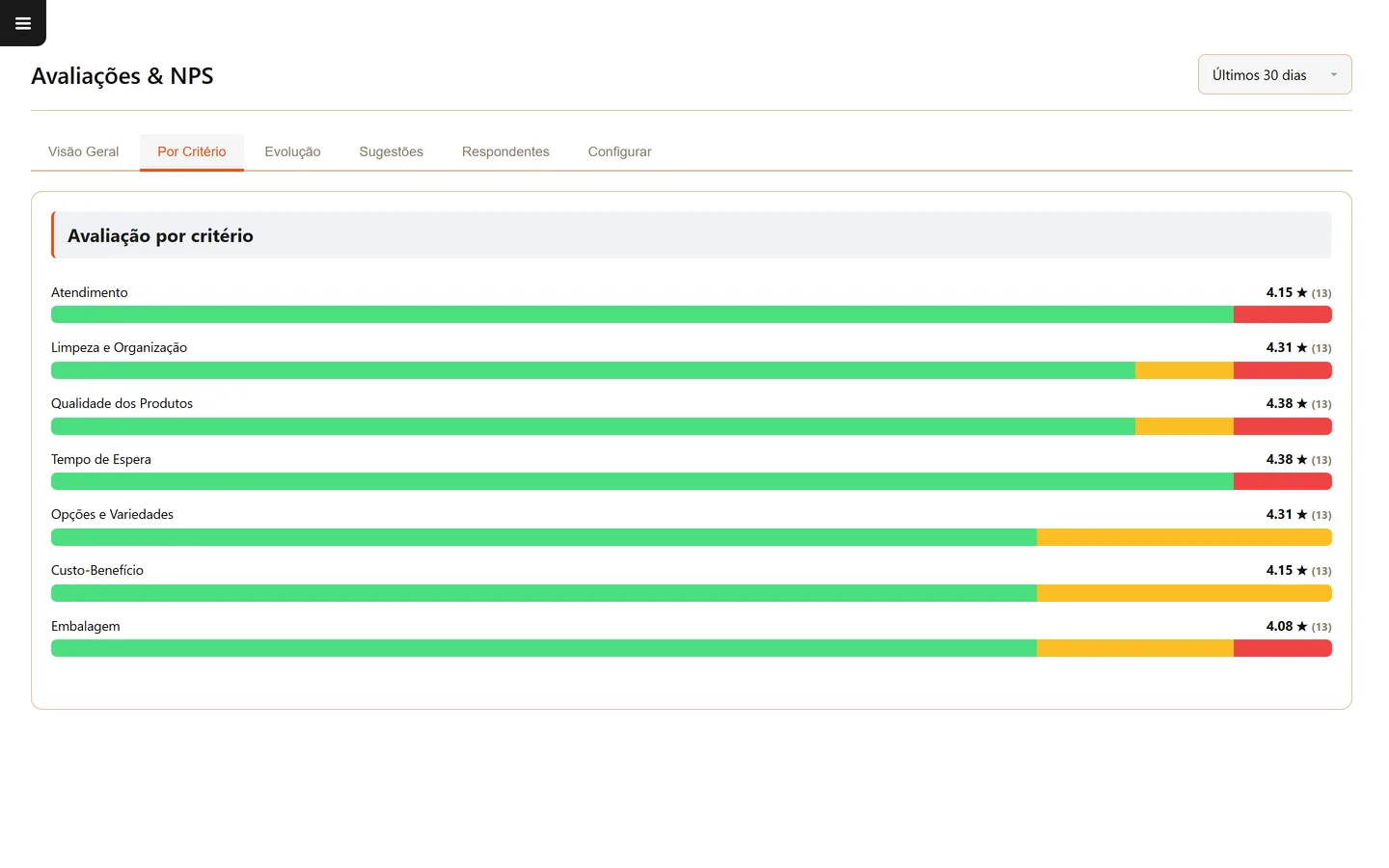Viewport: 1389px width, 868px height.
Task: Click the Avaliações & NPS page title
Action: (x=123, y=76)
